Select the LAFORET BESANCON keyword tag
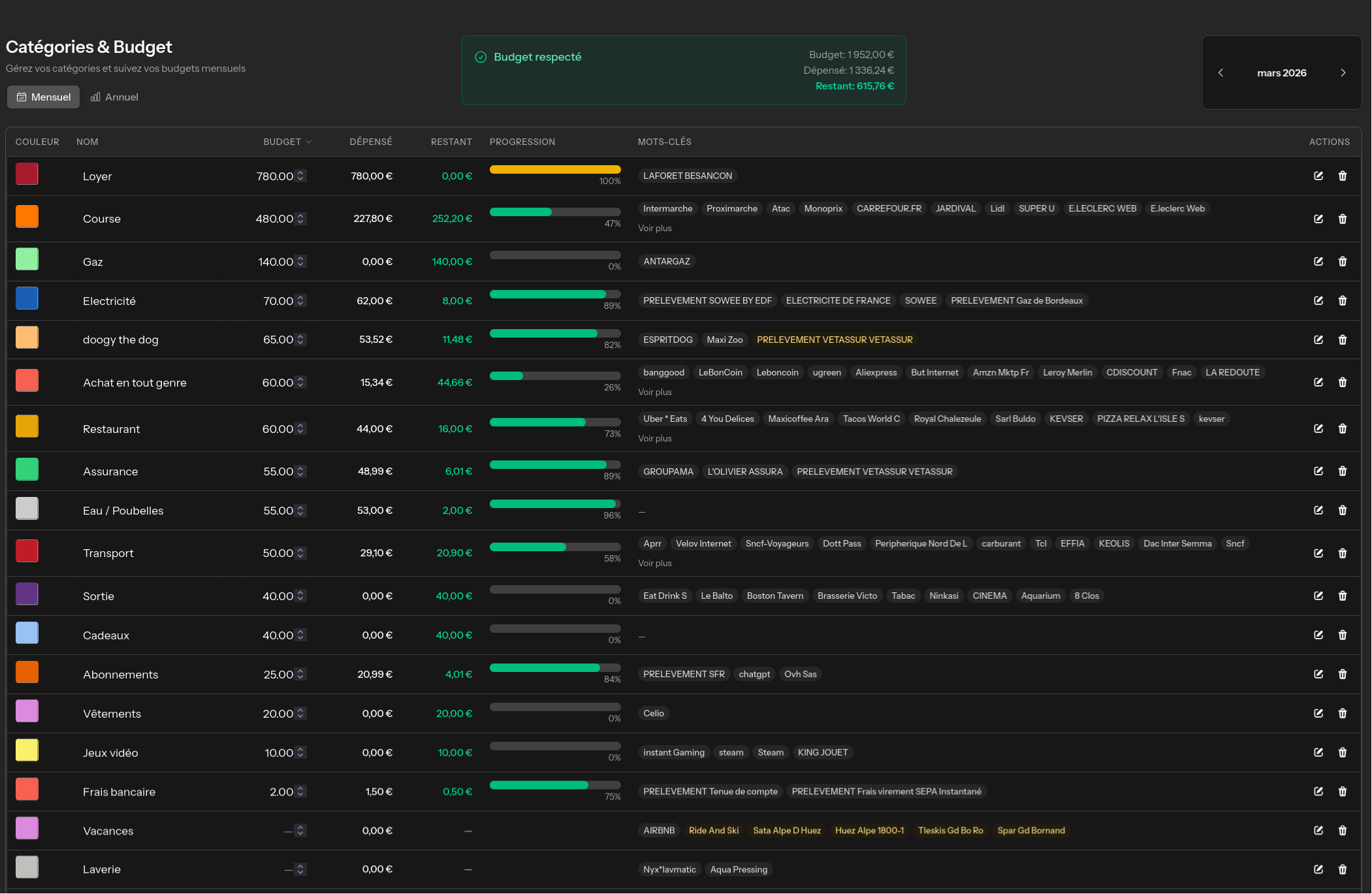The image size is (1372, 894). (x=687, y=176)
